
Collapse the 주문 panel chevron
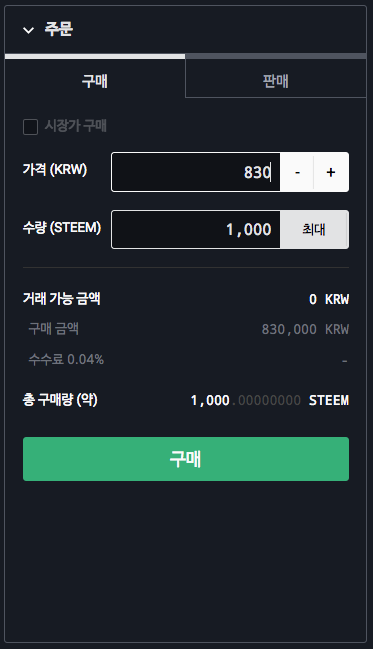click(29, 30)
